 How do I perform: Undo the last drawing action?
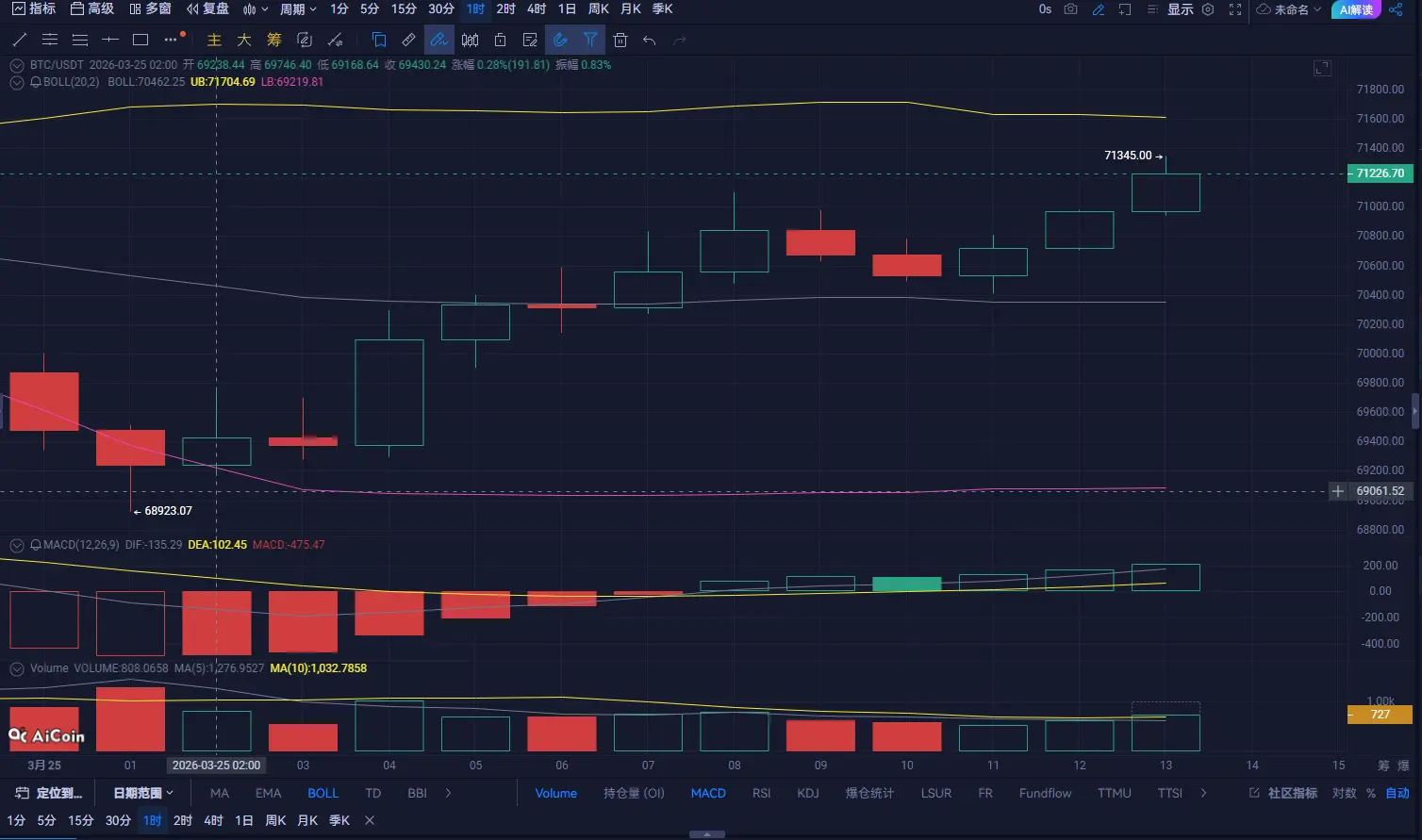tap(649, 40)
